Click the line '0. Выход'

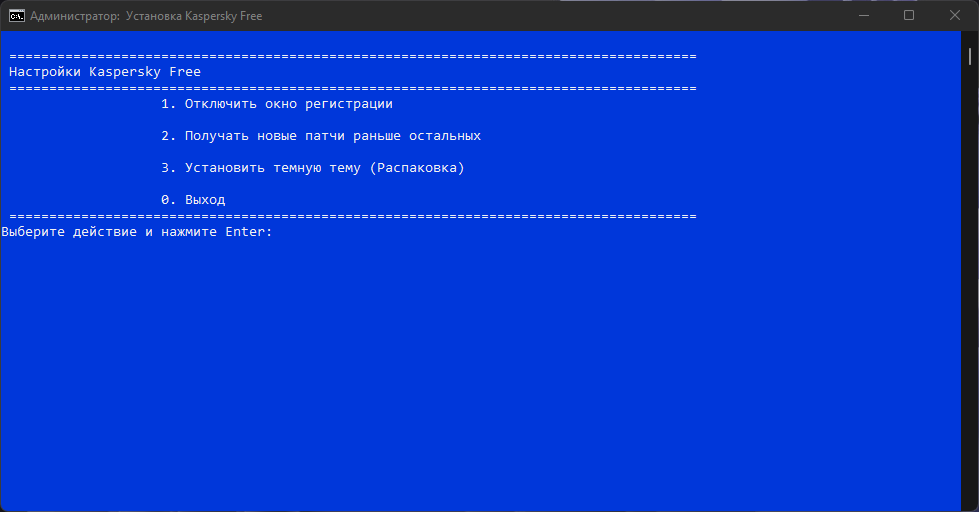193,200
